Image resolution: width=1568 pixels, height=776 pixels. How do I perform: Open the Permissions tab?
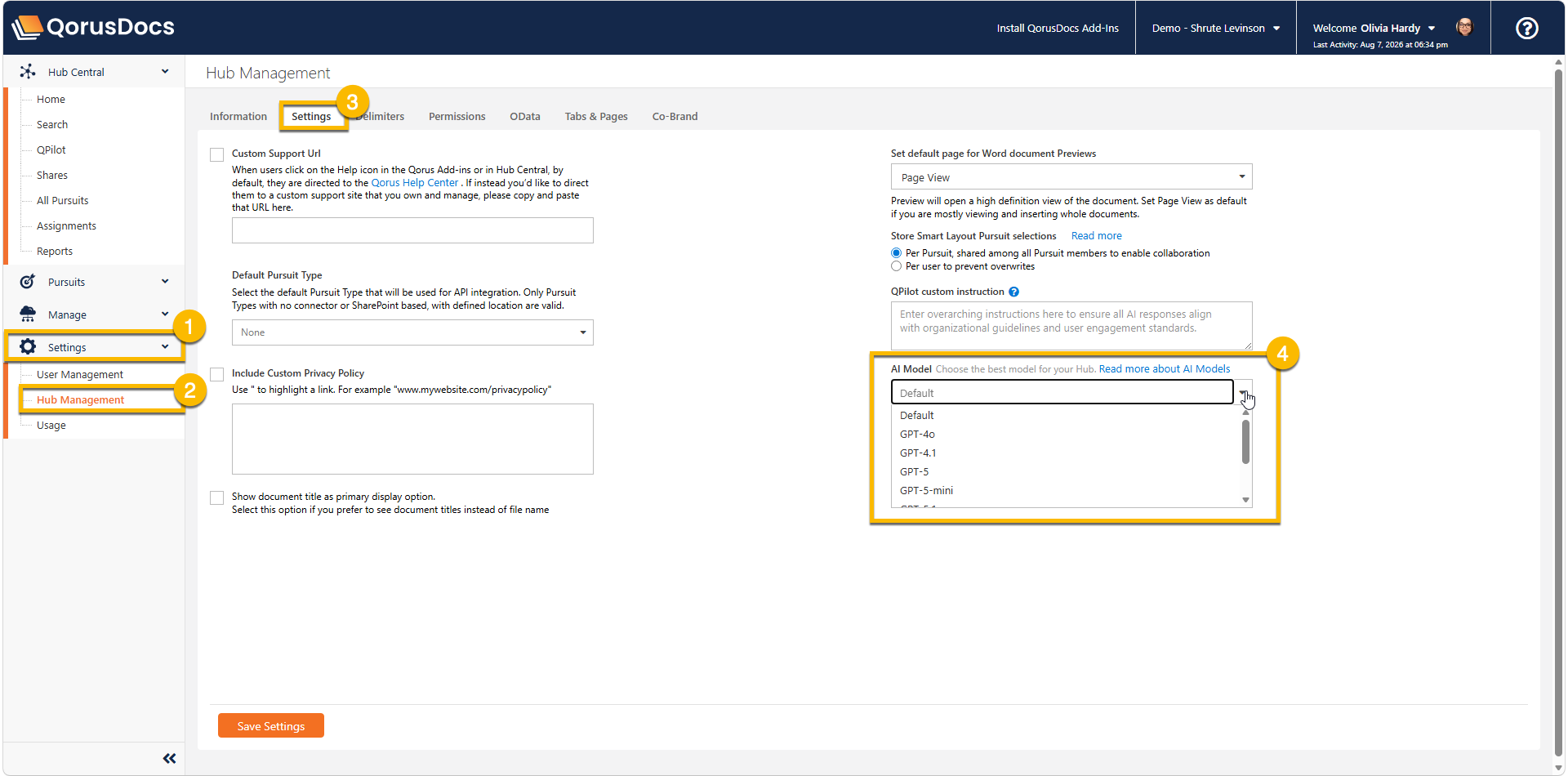[x=457, y=116]
